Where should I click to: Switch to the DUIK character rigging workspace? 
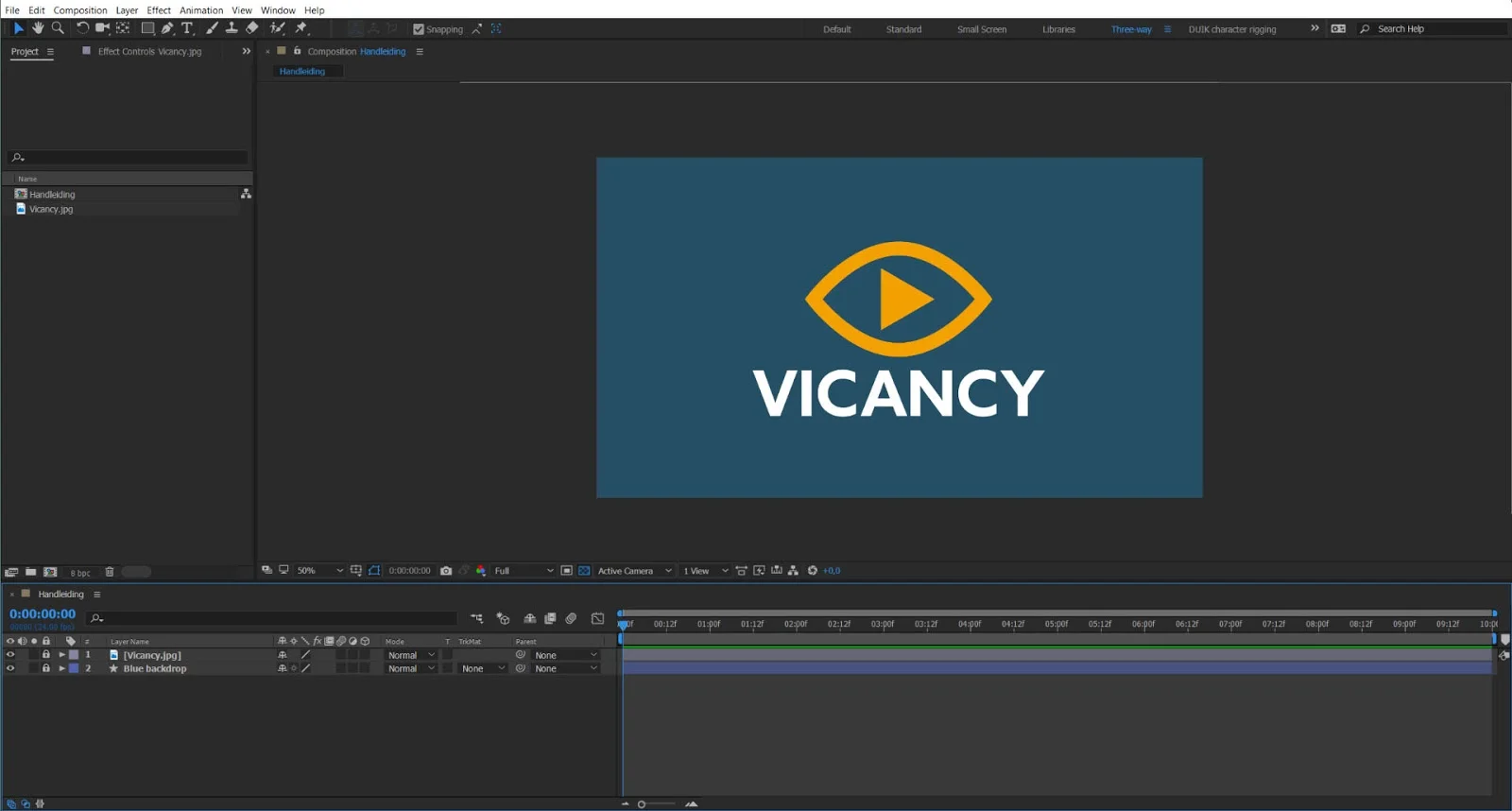[1232, 29]
